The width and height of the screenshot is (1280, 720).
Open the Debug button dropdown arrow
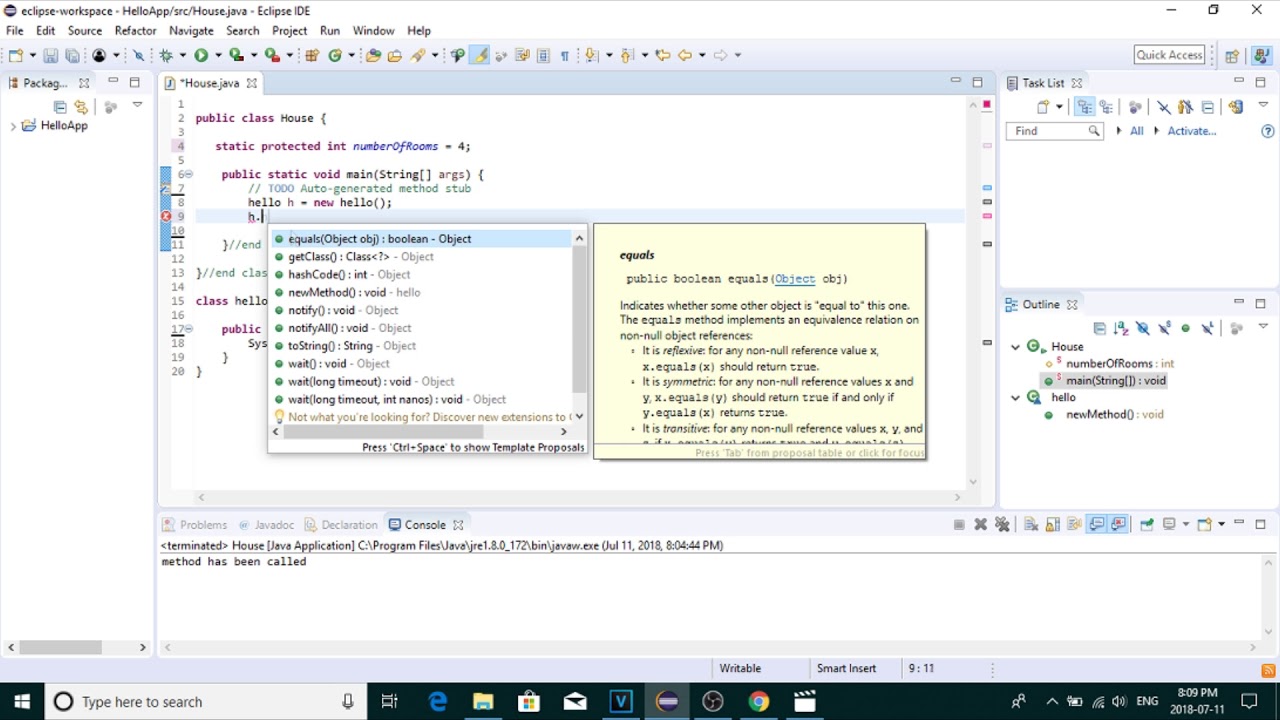pos(183,55)
